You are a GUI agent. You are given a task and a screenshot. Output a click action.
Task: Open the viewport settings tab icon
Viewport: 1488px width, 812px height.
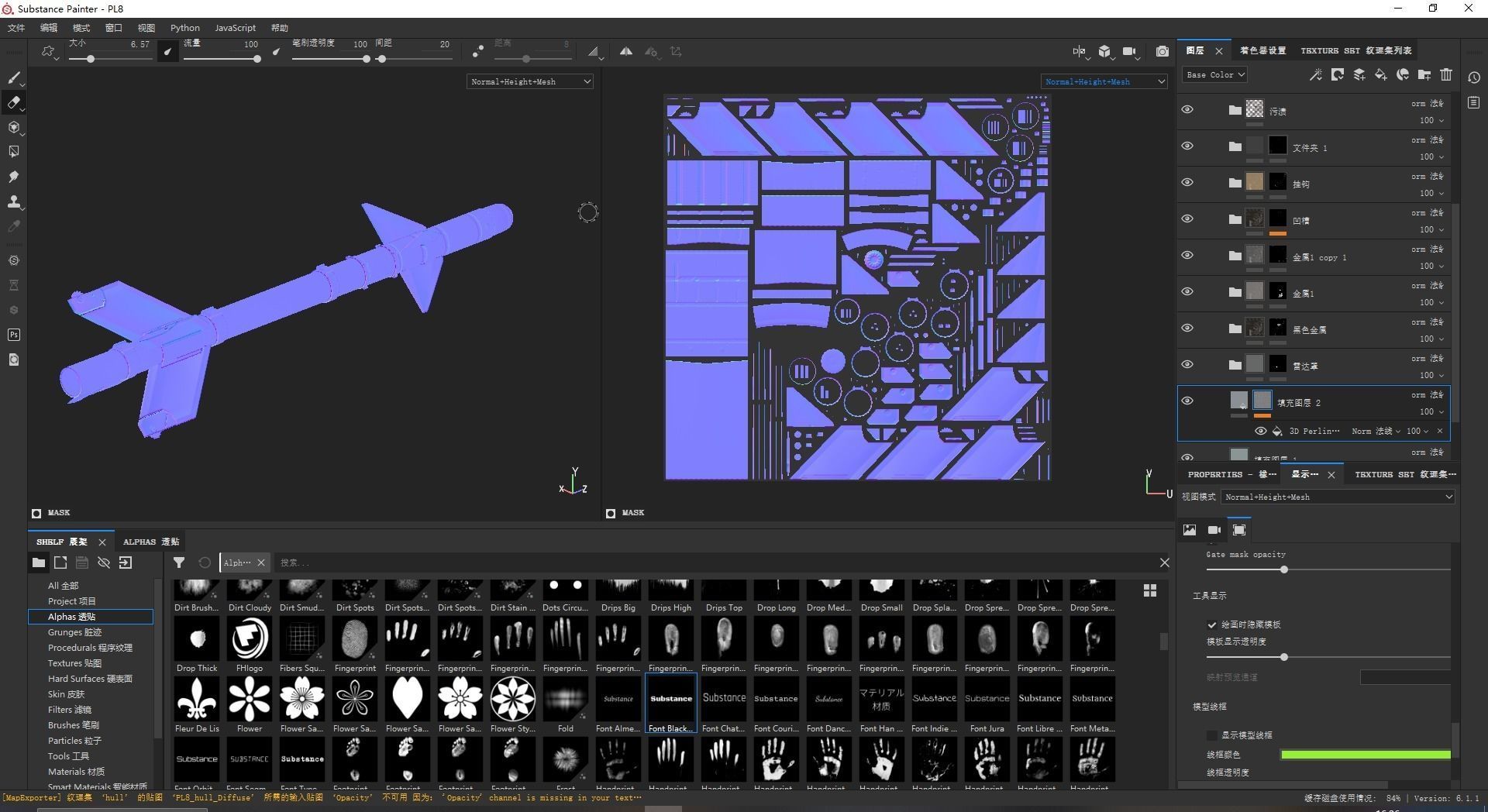point(1239,530)
